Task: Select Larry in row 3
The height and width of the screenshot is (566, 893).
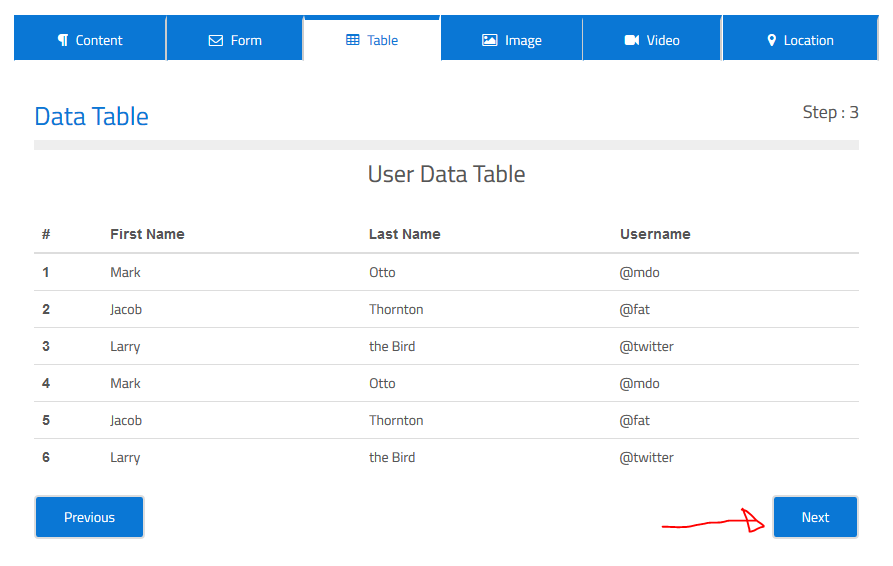Action: tap(125, 347)
